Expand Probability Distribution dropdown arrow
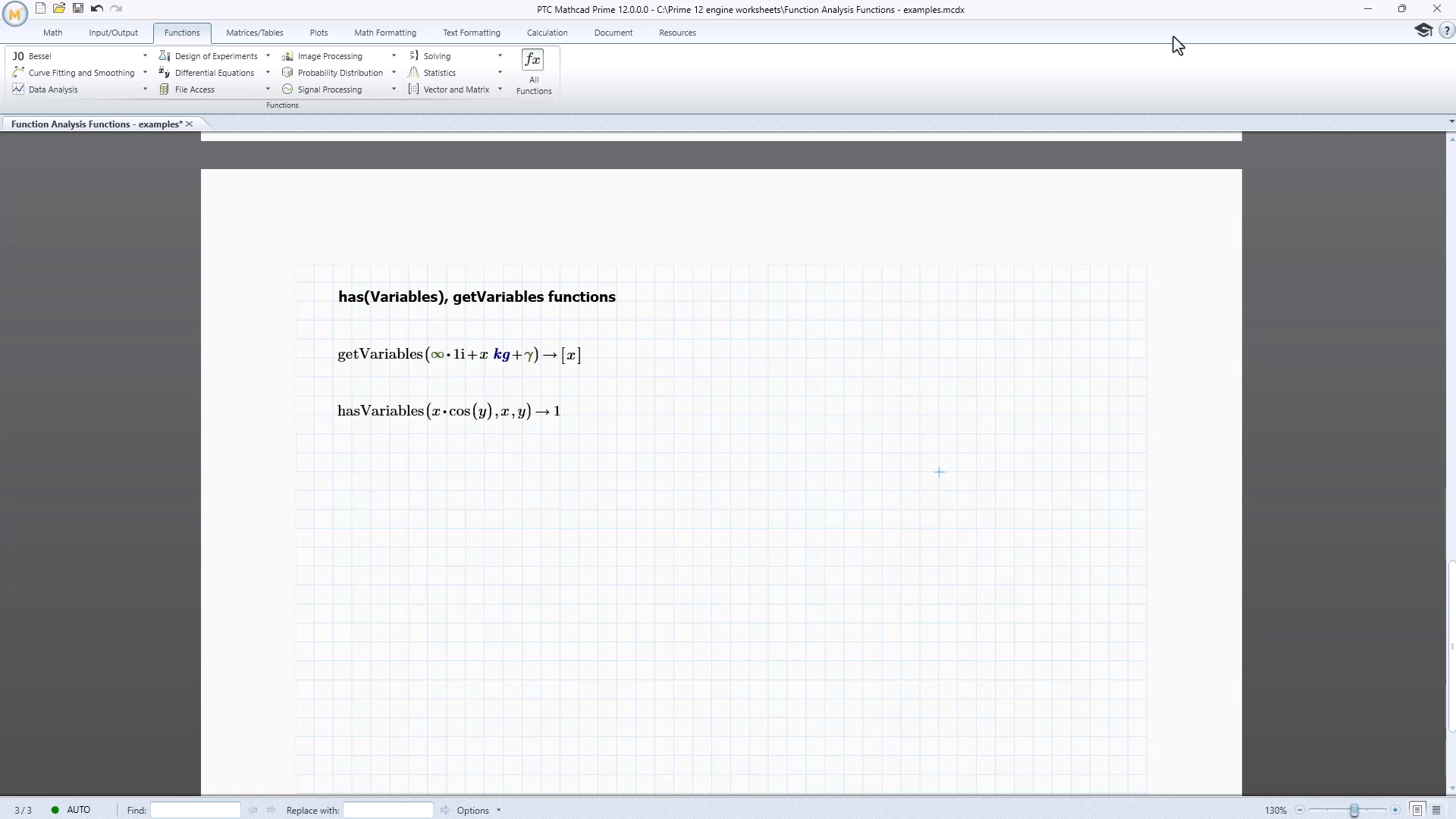The image size is (1456, 819). [x=394, y=73]
